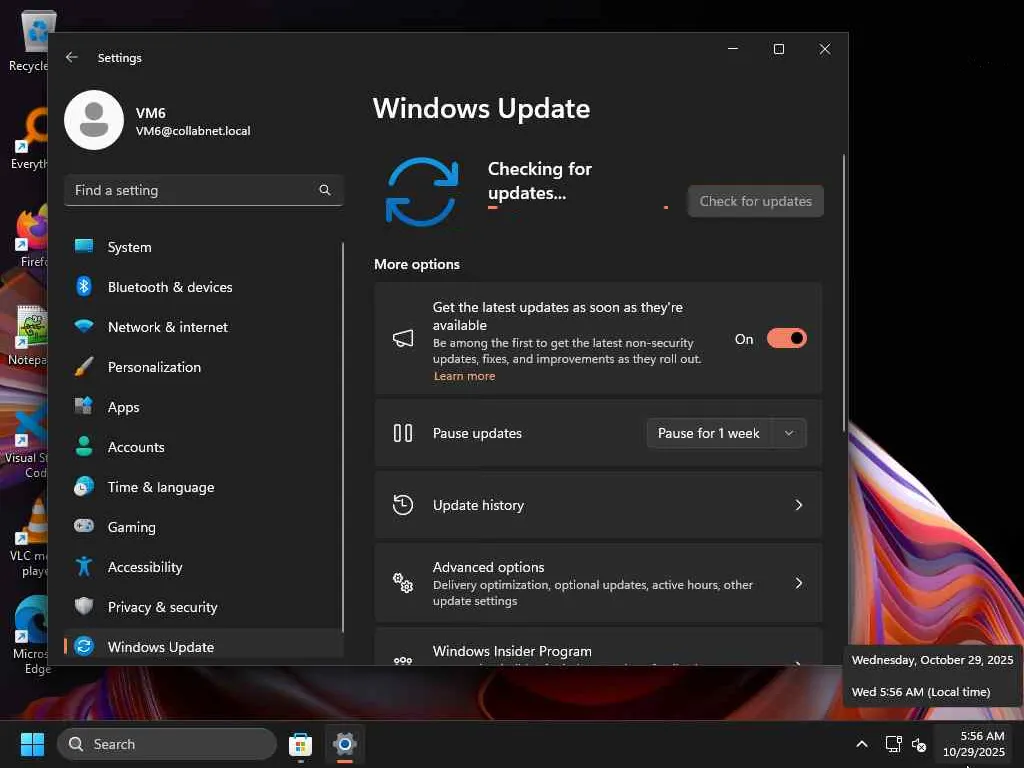Click the Time & language clock icon
The image size is (1024, 768).
pyautogui.click(x=84, y=487)
